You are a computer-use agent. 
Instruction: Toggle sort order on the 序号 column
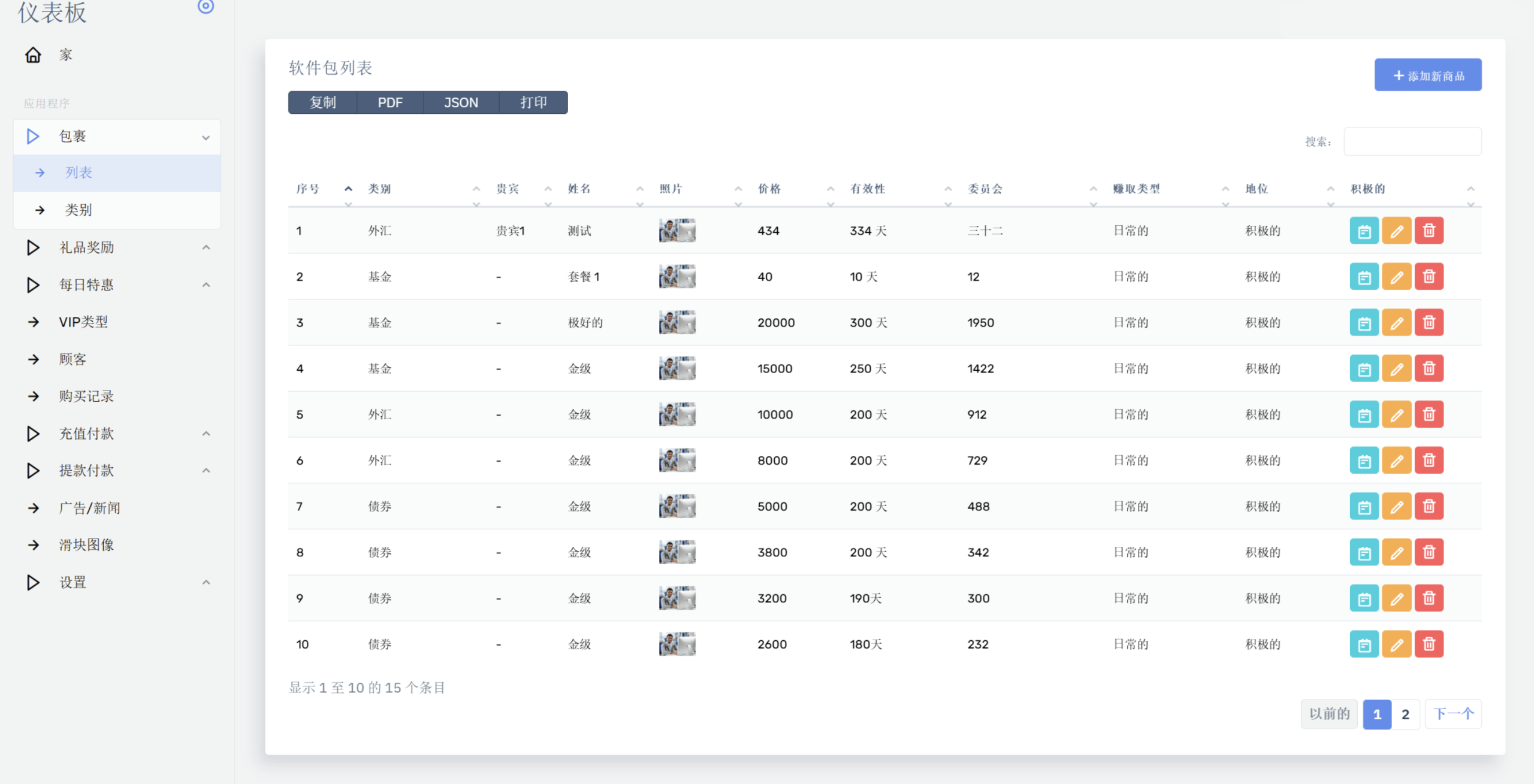(308, 189)
